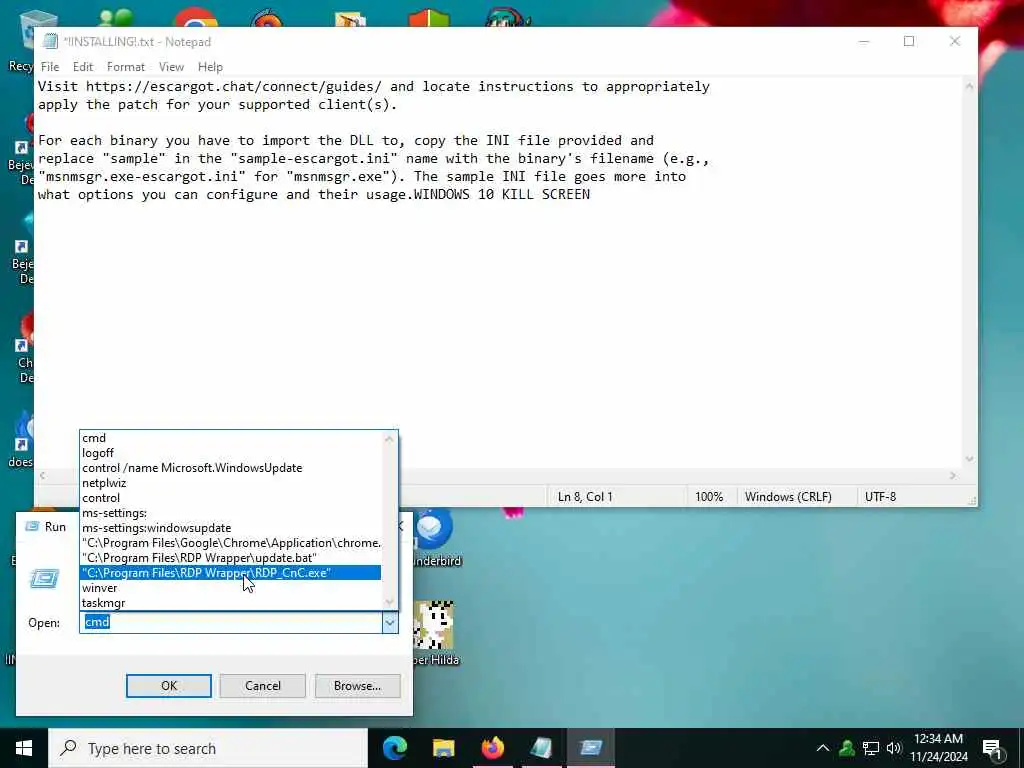The width and height of the screenshot is (1024, 768).
Task: Close the Notepad window
Action: (955, 42)
